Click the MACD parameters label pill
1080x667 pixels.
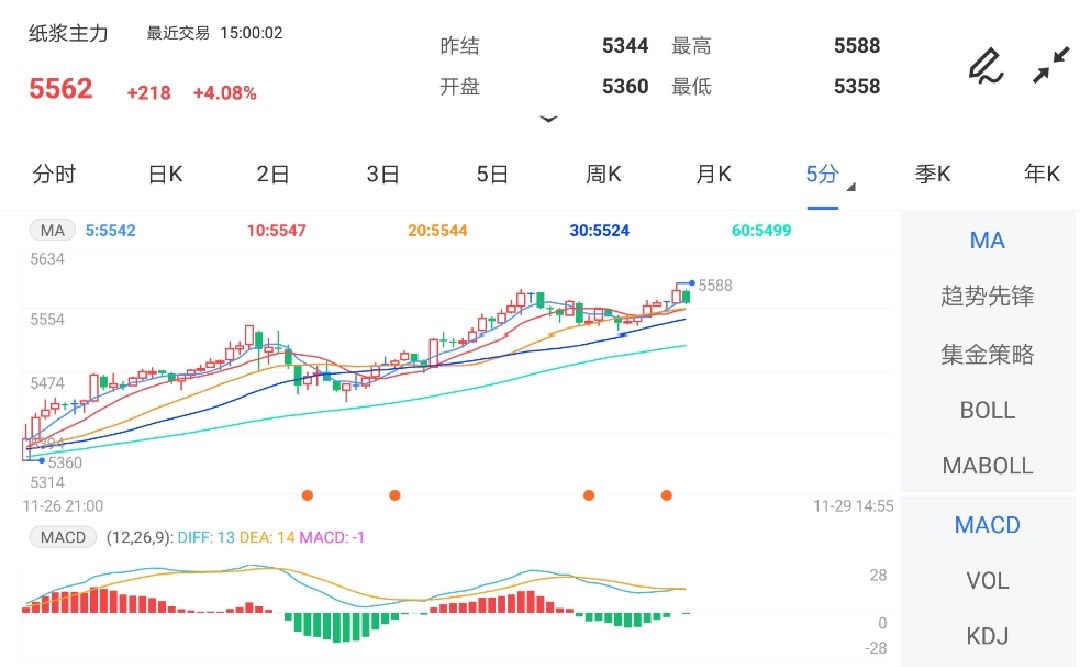(63, 537)
